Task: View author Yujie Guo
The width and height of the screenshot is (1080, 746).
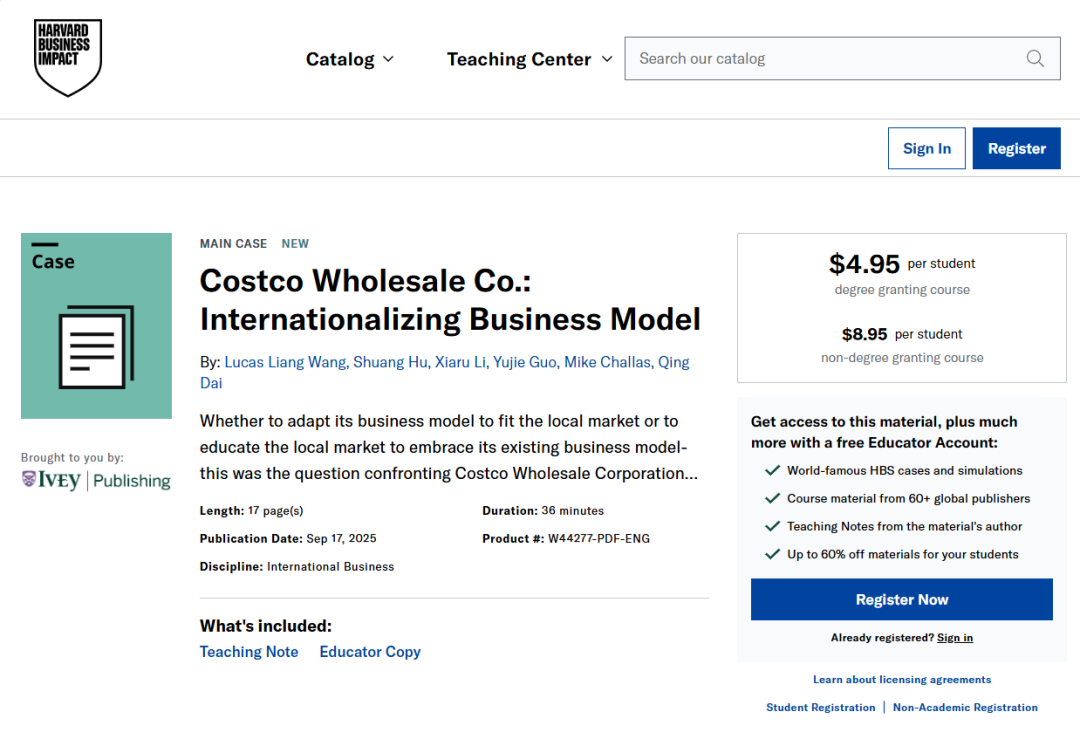Action: pos(526,362)
